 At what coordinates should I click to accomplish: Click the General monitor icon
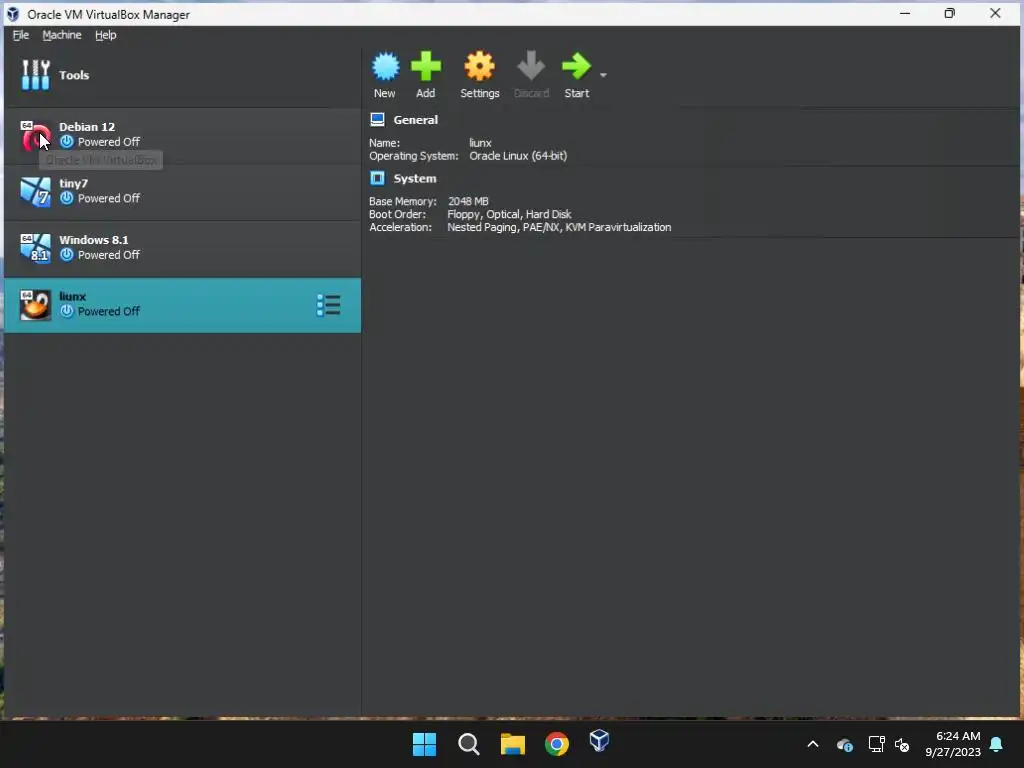click(x=377, y=120)
